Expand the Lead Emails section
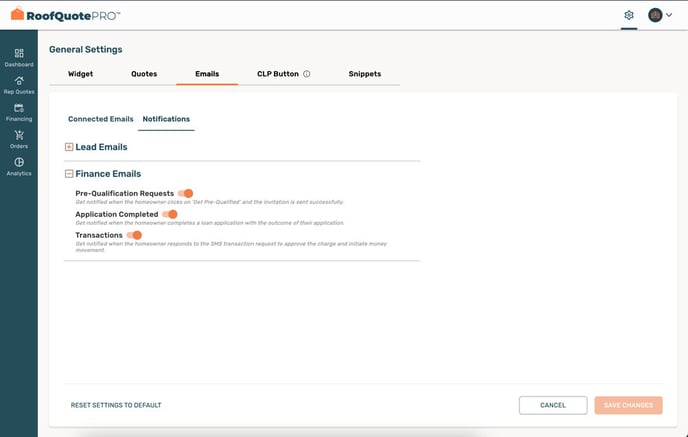Image resolution: width=688 pixels, height=437 pixels. 69,147
